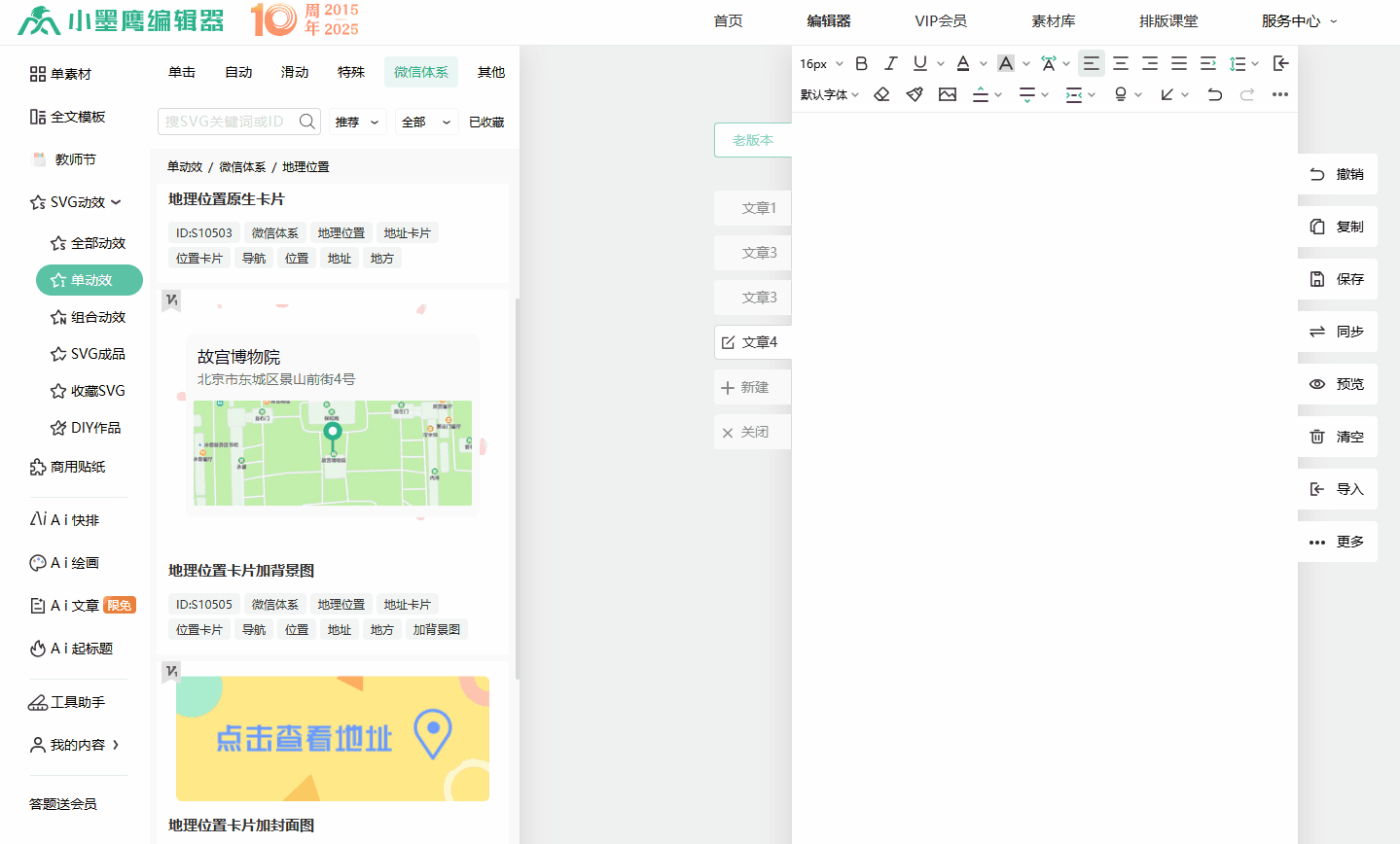Apply italic formatting

[890, 63]
